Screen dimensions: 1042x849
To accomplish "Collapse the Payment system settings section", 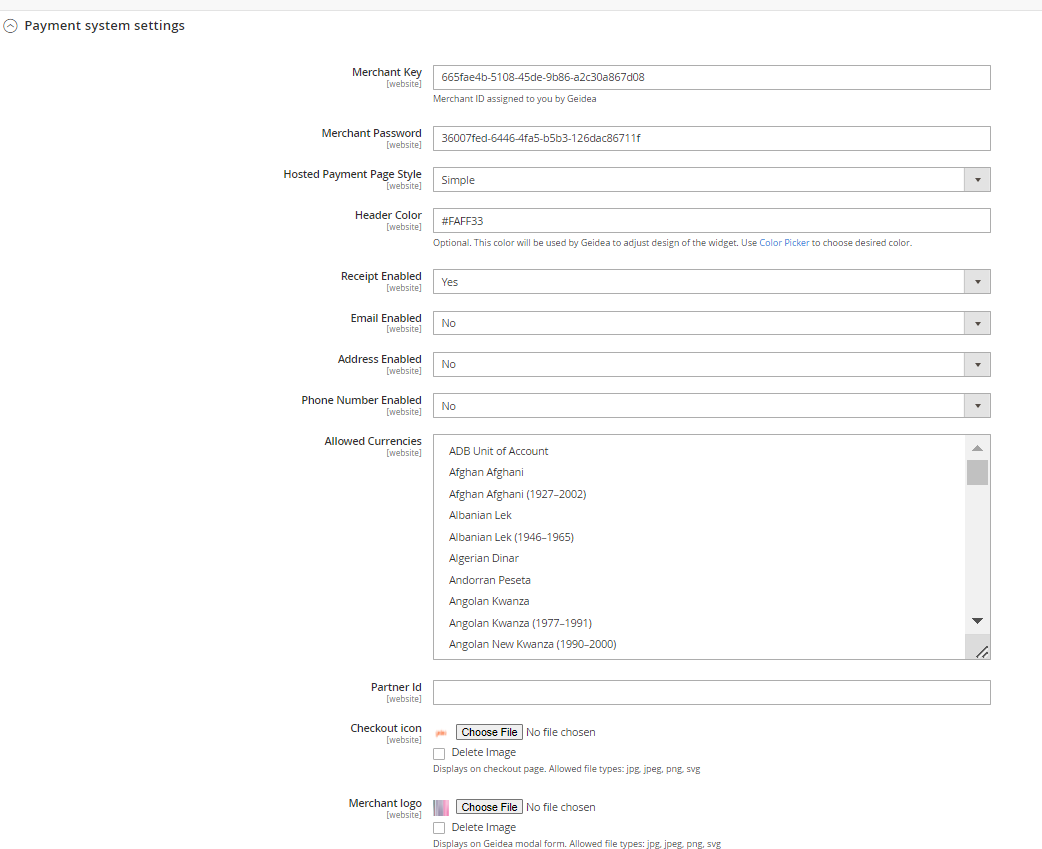I will point(11,26).
